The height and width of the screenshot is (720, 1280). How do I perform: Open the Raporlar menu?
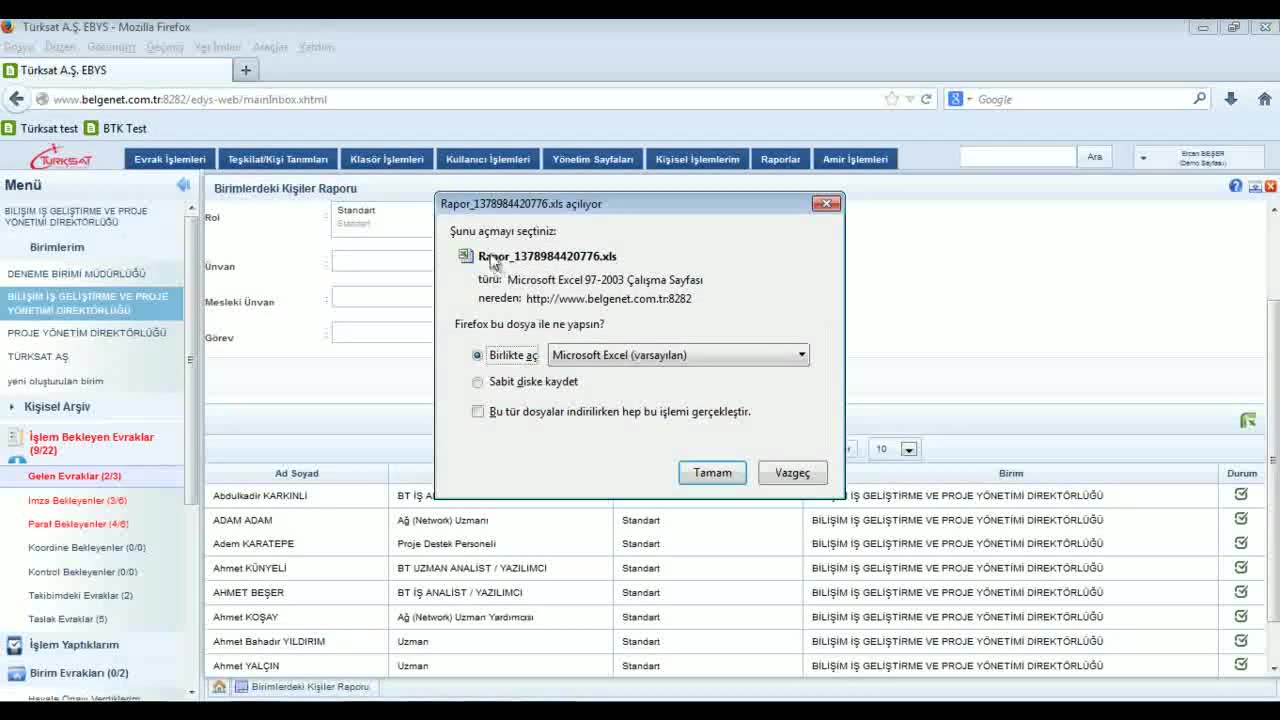coord(780,159)
